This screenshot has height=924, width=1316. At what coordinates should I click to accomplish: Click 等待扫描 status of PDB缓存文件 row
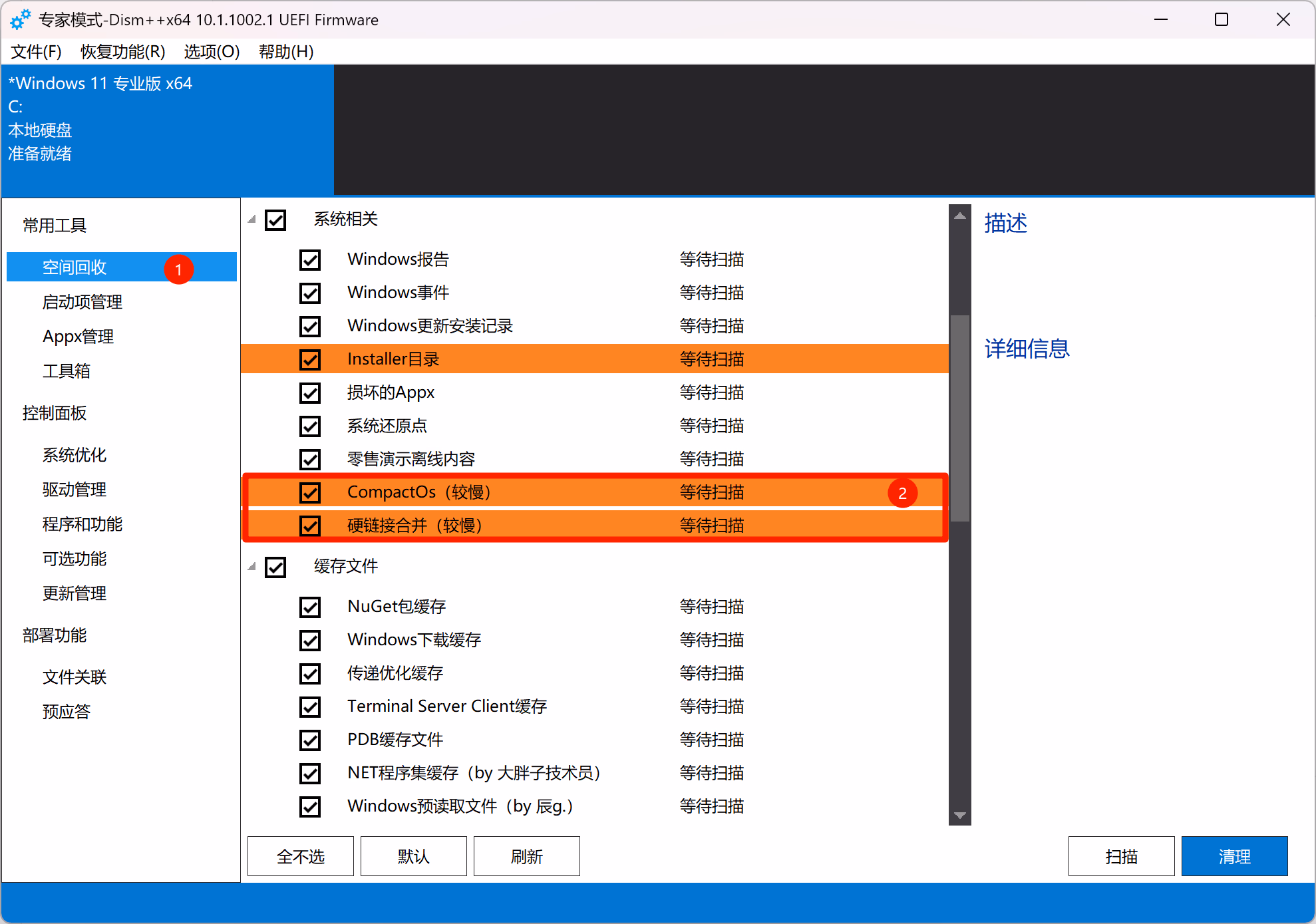pos(712,740)
